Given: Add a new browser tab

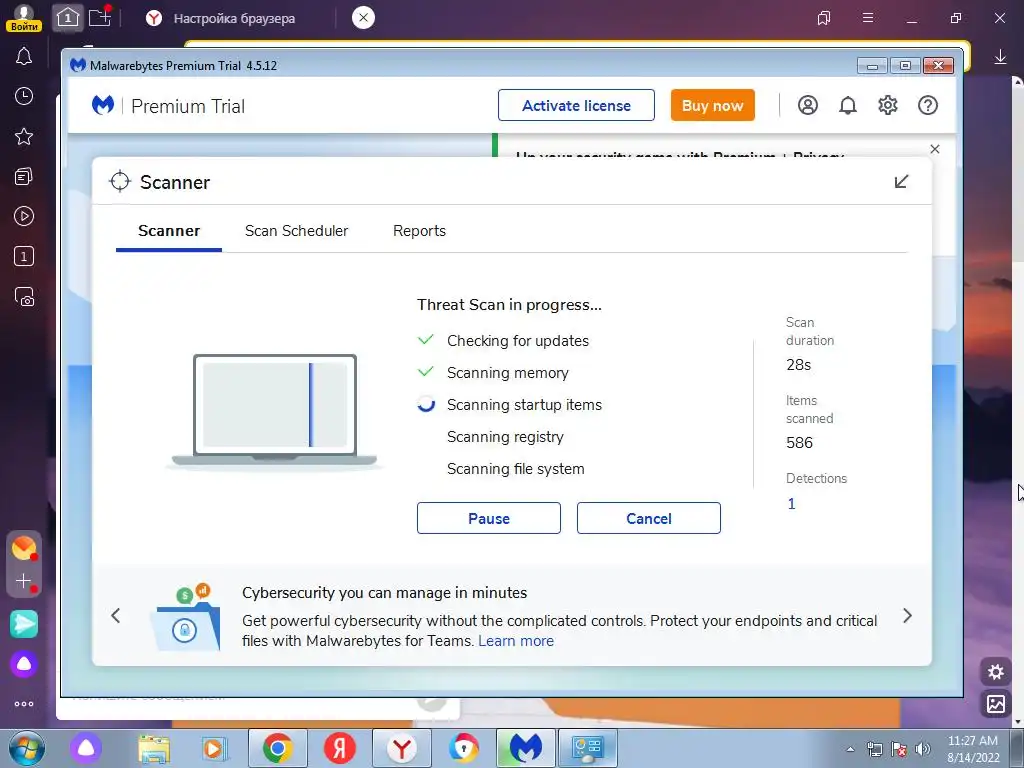Looking at the screenshot, I should pos(100,18).
